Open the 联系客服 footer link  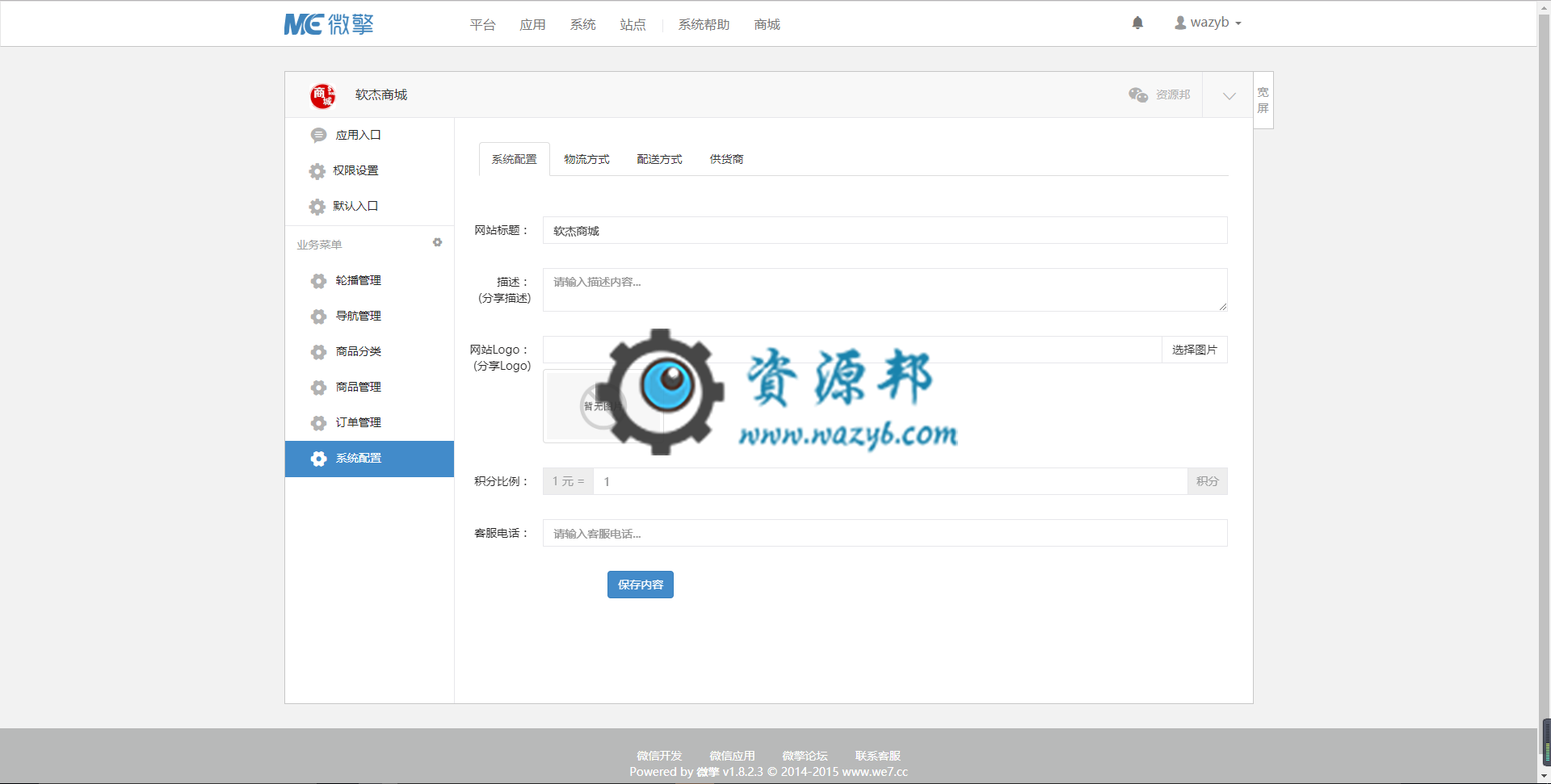click(877, 756)
